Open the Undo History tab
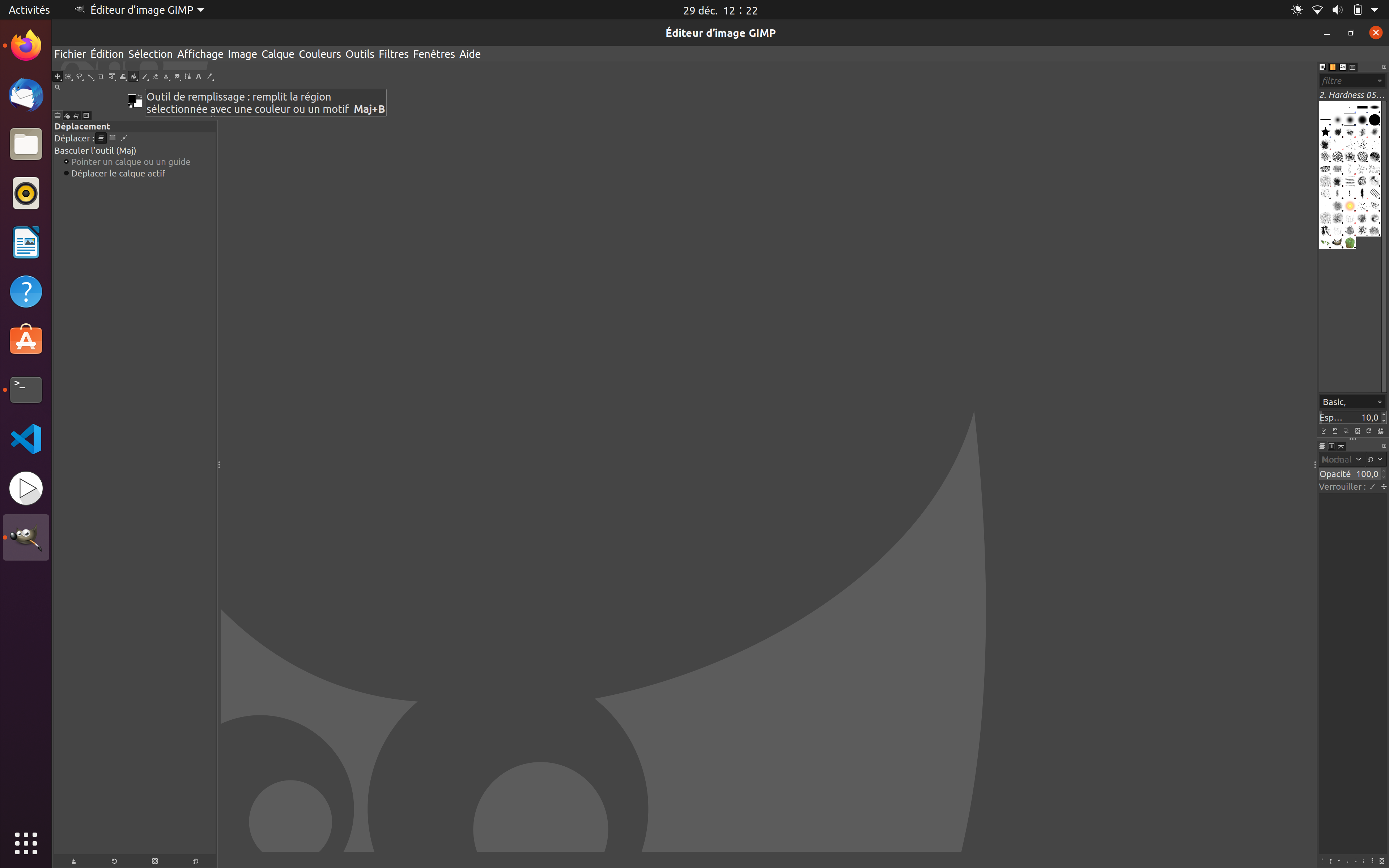Image resolution: width=1389 pixels, height=868 pixels. (x=76, y=116)
